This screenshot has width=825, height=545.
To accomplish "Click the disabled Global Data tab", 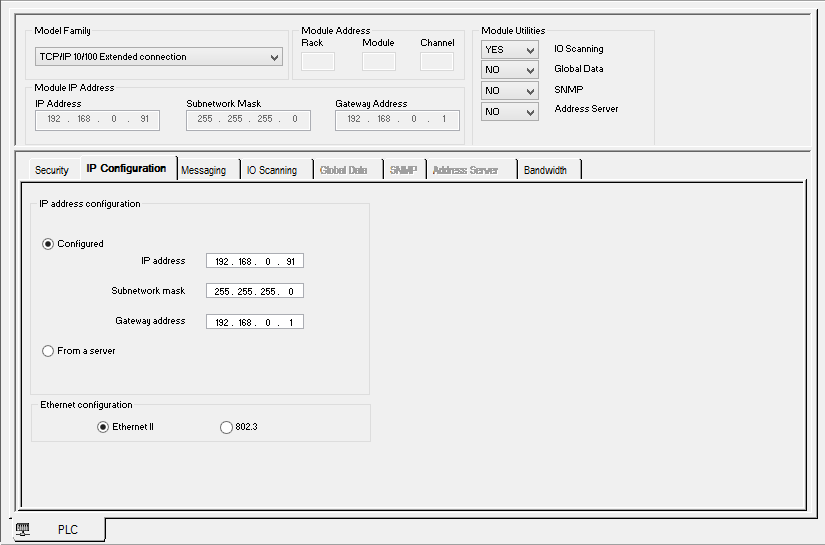I will coord(344,170).
